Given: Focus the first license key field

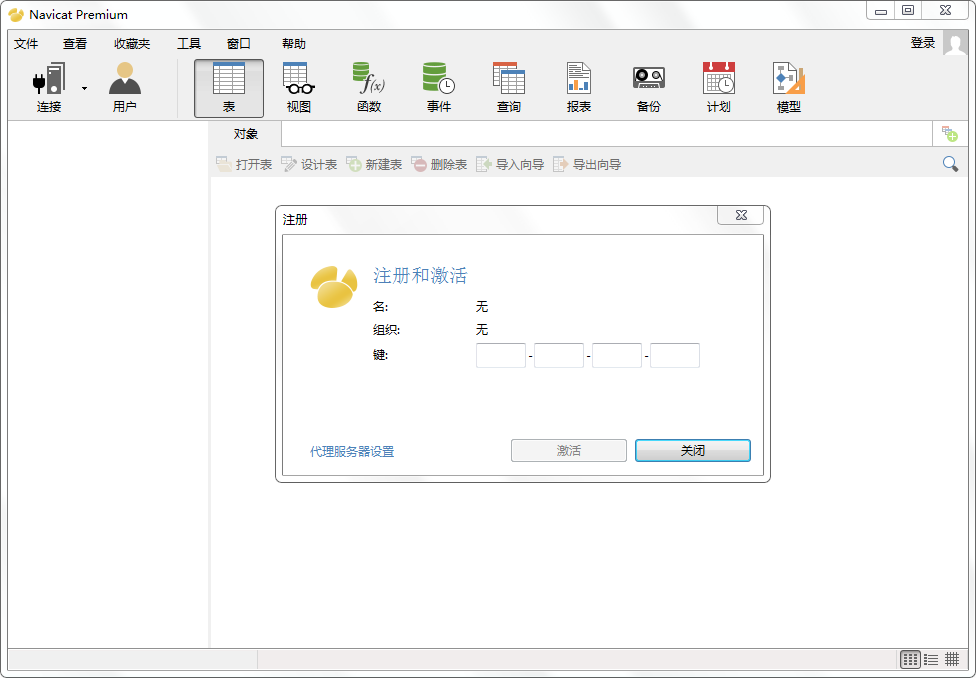Looking at the screenshot, I should coord(501,355).
